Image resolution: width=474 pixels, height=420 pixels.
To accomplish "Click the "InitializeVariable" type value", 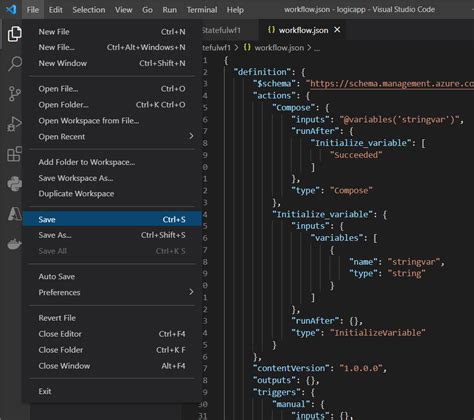I will 377,333.
